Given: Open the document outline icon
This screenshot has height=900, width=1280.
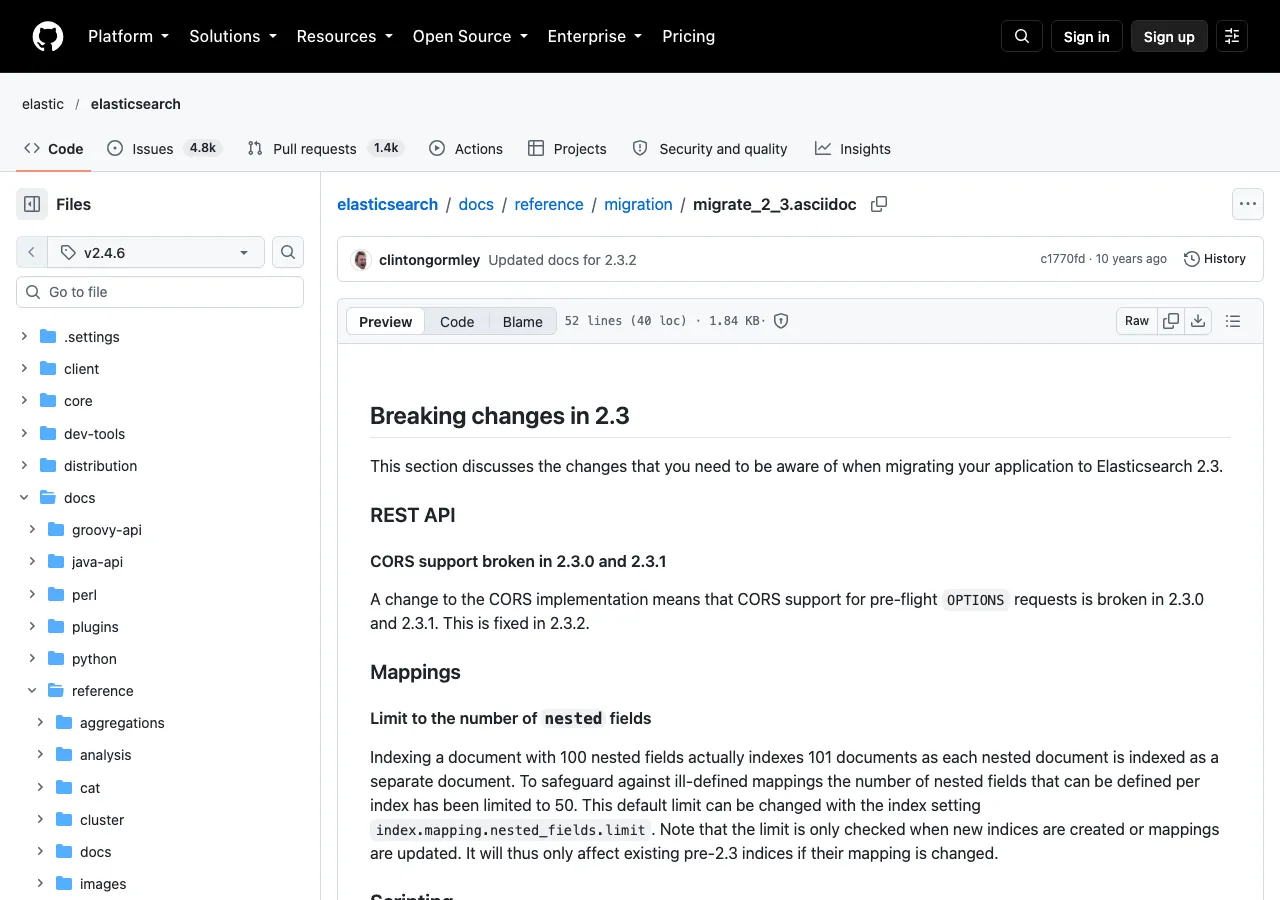Looking at the screenshot, I should (1233, 321).
